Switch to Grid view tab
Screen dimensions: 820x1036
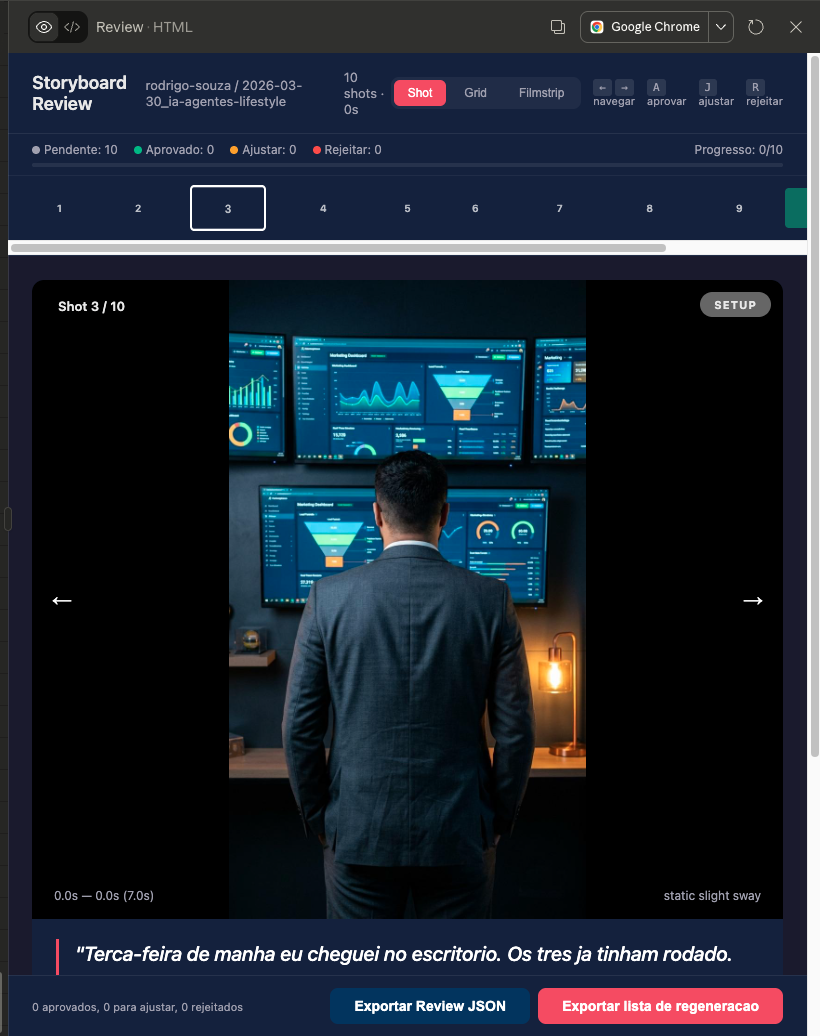[x=475, y=93]
